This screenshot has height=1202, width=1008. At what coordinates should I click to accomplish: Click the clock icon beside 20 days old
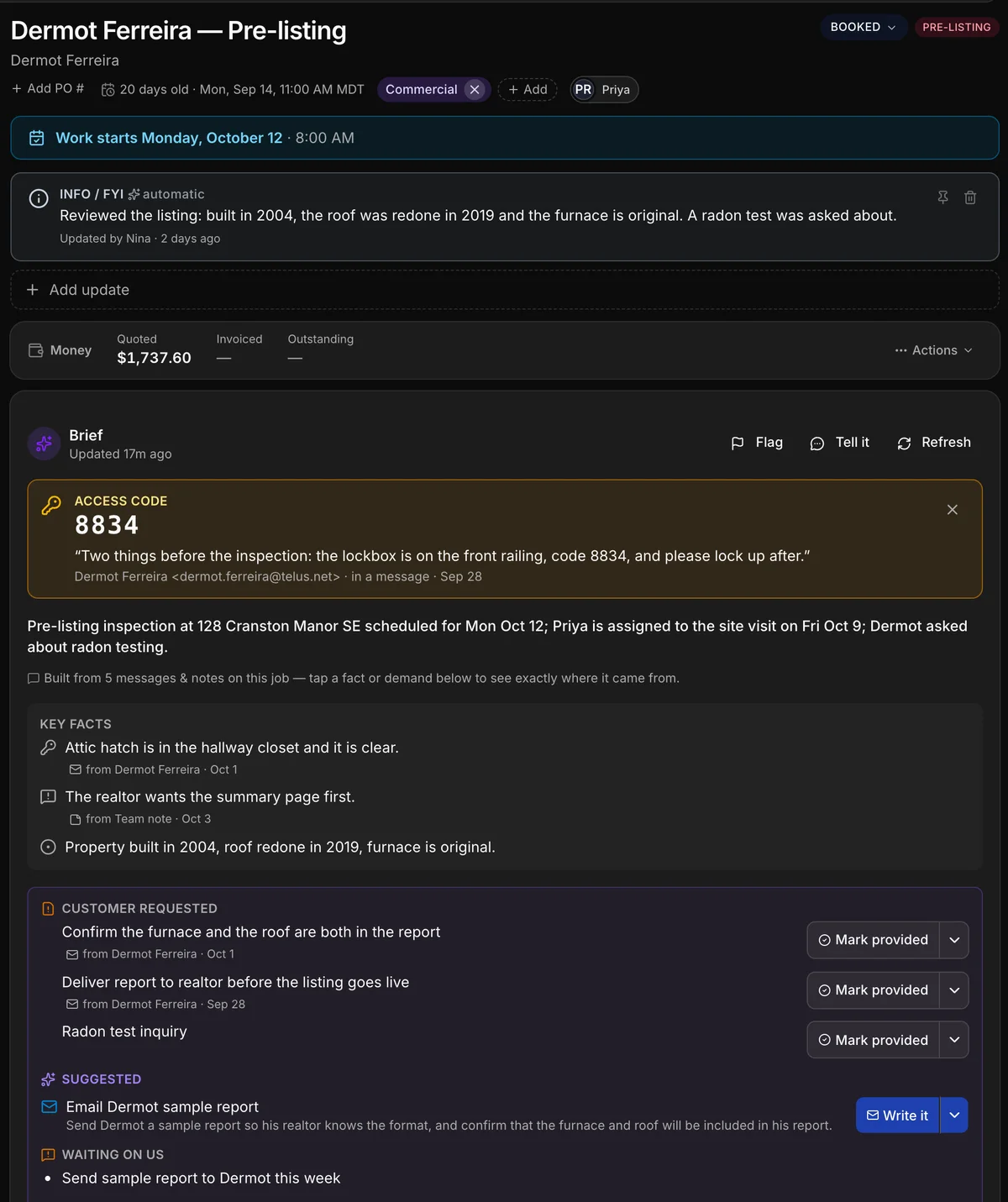[x=108, y=90]
